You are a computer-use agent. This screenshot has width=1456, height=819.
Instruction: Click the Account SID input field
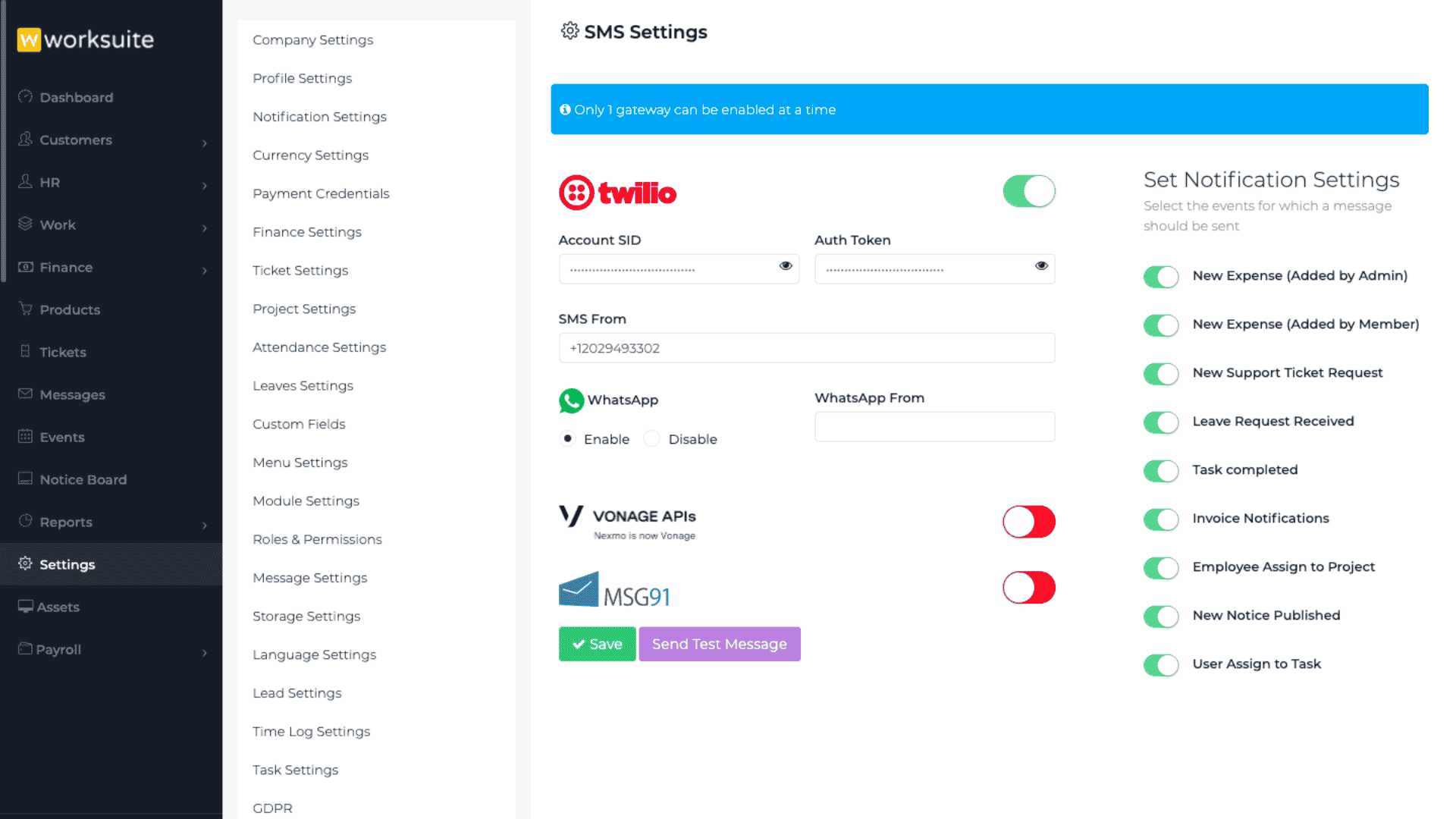679,269
